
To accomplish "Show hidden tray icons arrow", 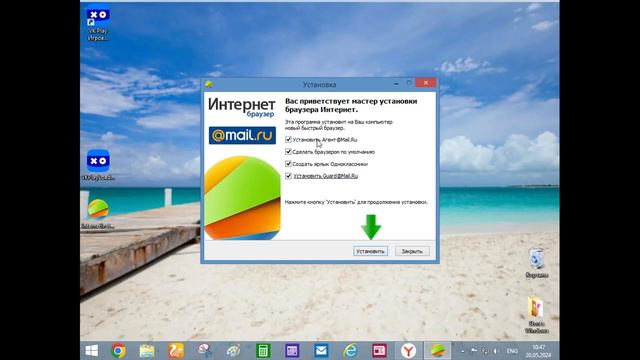I will click(x=462, y=351).
